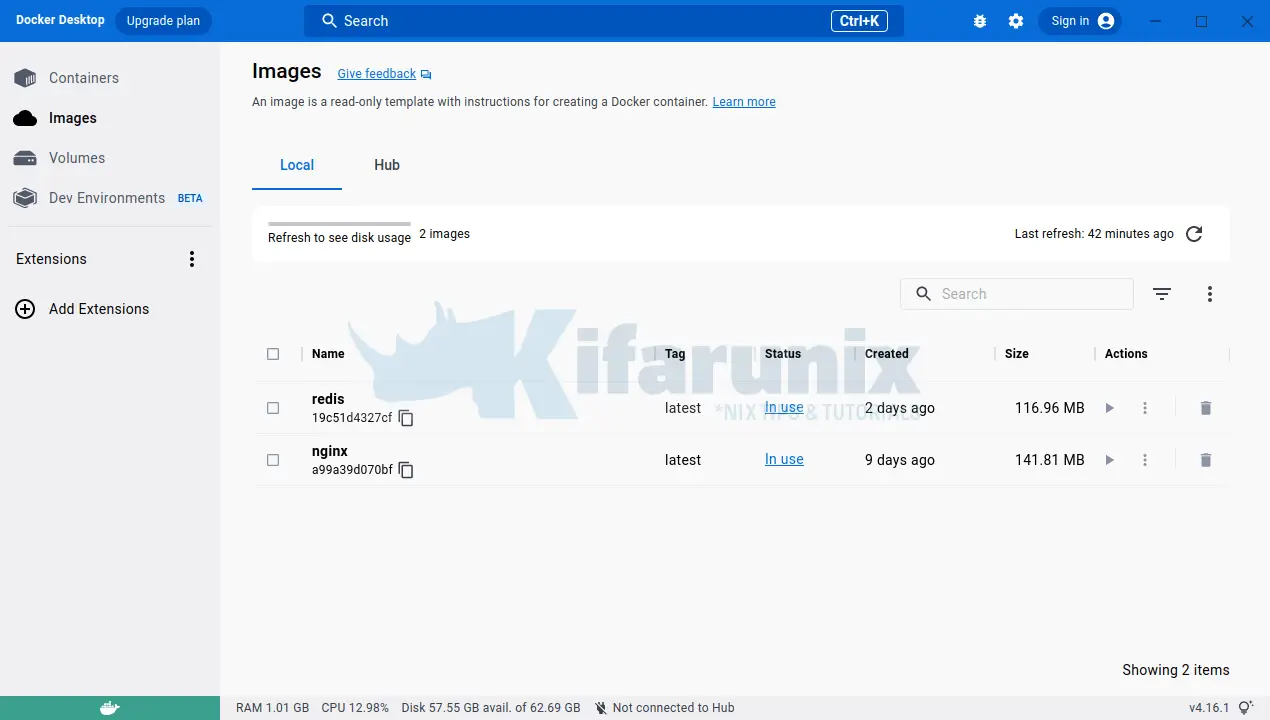Click the filter icon above the image list
1270x720 pixels.
tap(1161, 293)
